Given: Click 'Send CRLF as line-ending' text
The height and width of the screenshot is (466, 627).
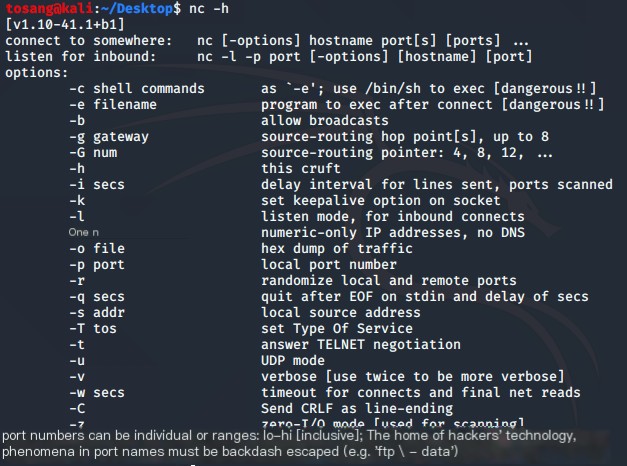Looking at the screenshot, I should click(357, 408).
